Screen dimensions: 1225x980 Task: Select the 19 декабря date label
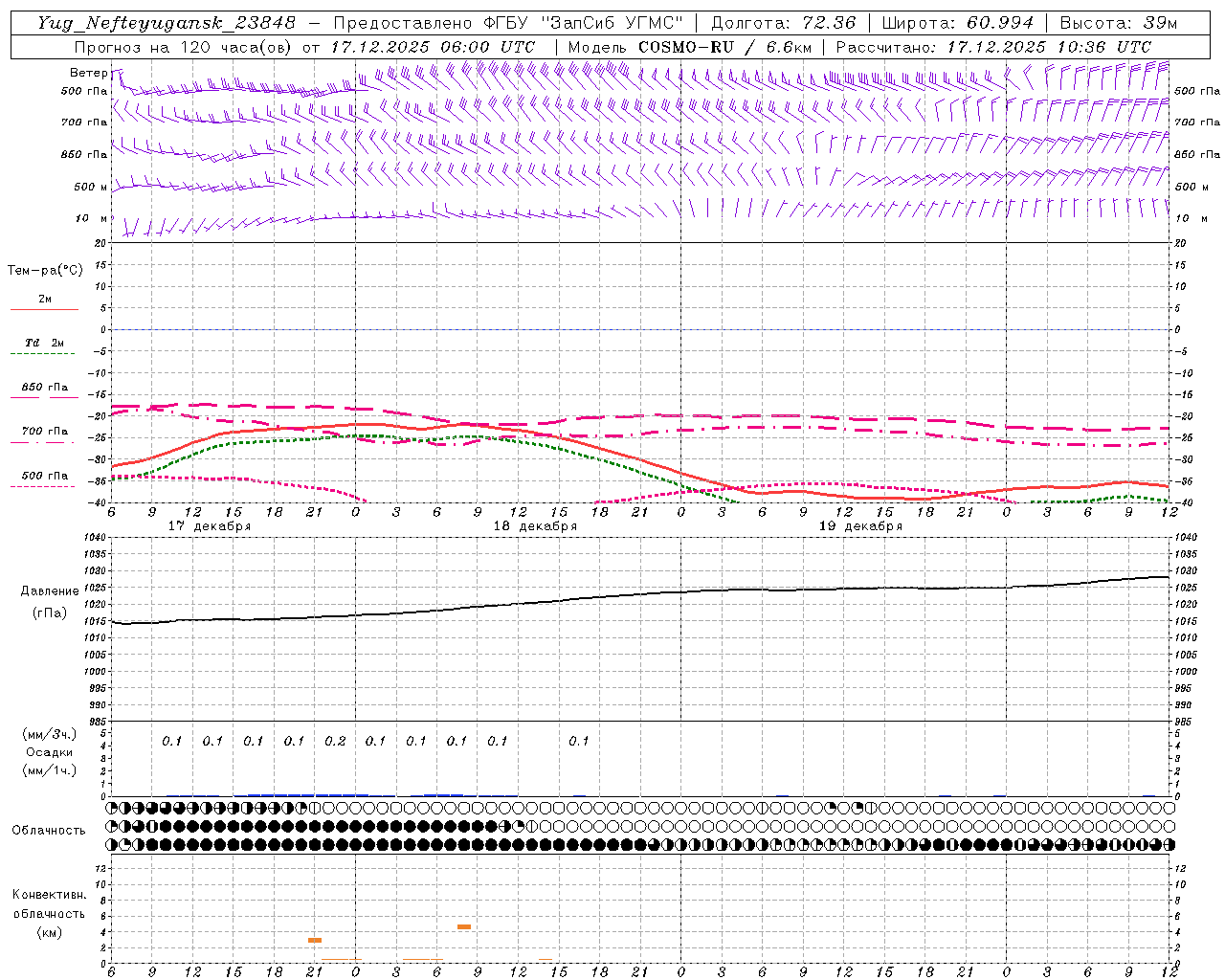(860, 526)
